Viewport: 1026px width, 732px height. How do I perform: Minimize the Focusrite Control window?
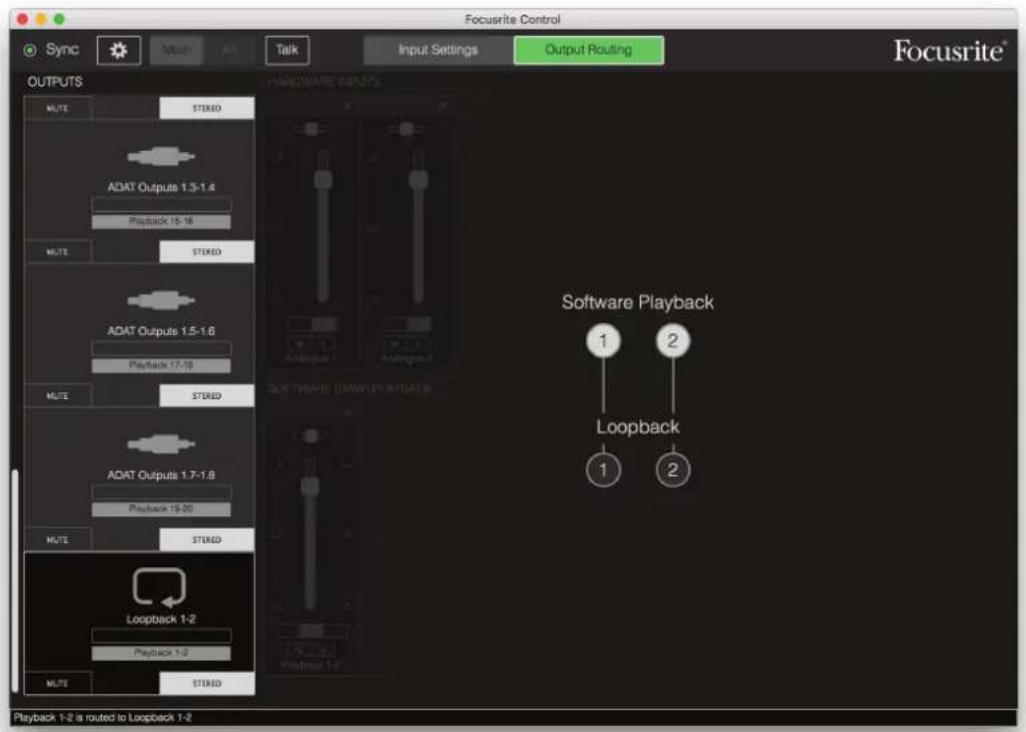coord(41,19)
